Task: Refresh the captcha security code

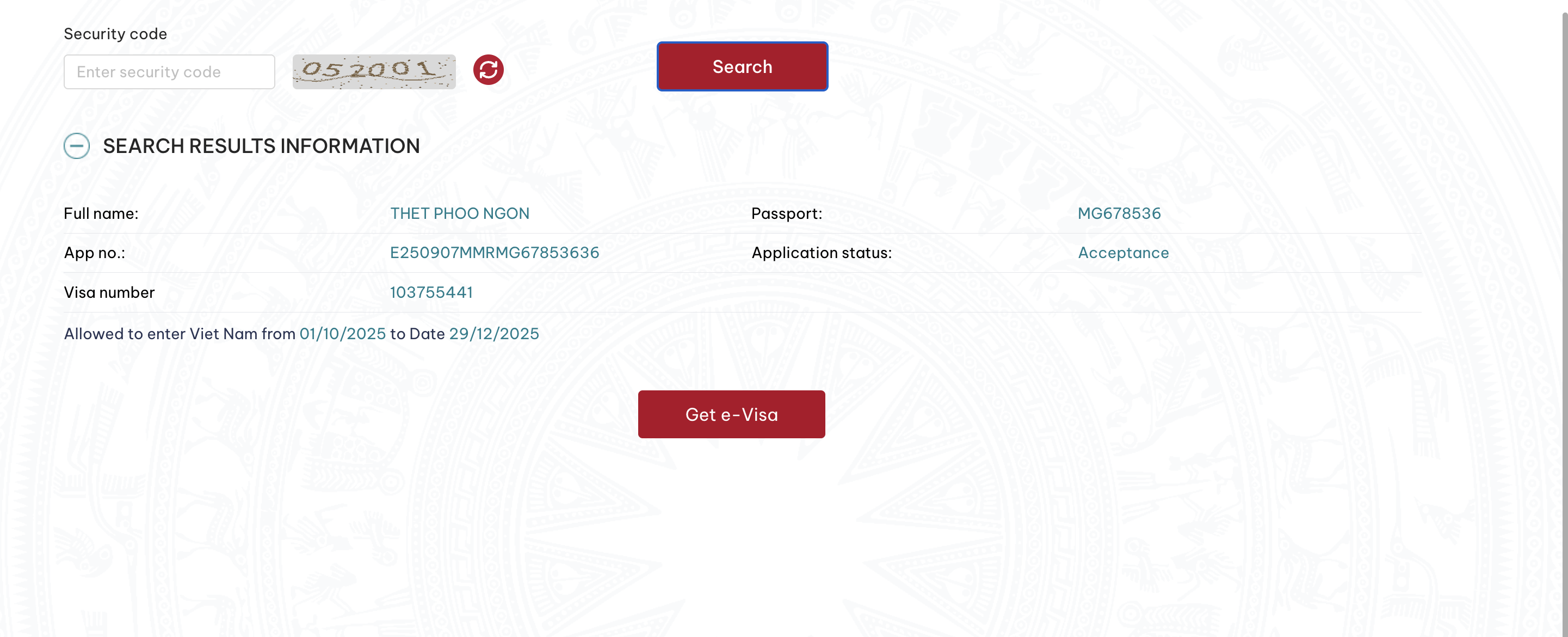Action: coord(488,70)
